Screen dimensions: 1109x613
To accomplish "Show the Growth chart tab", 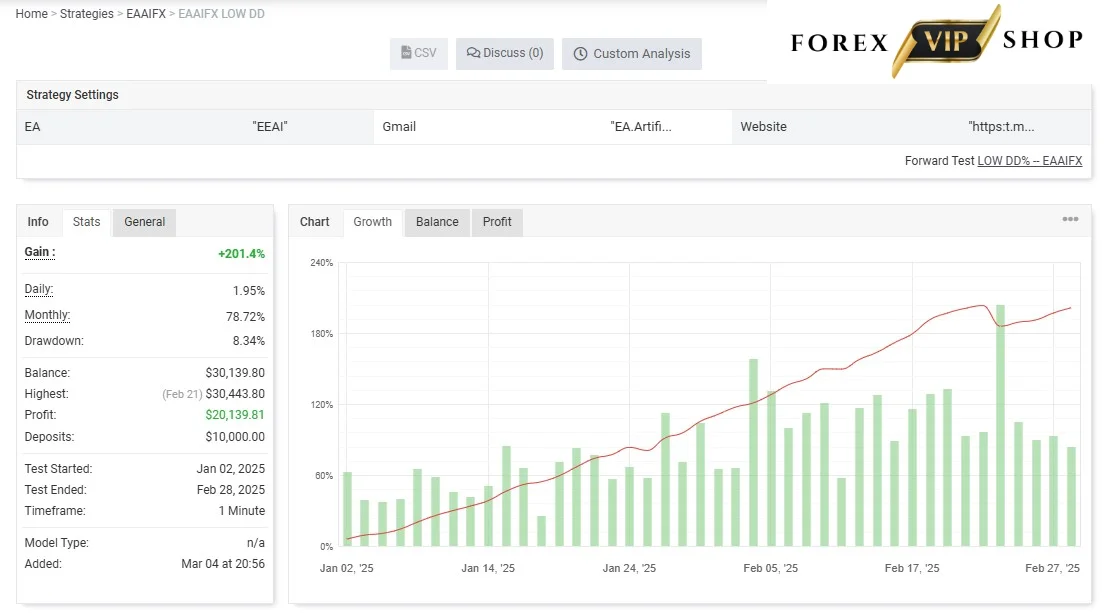I will click(373, 222).
